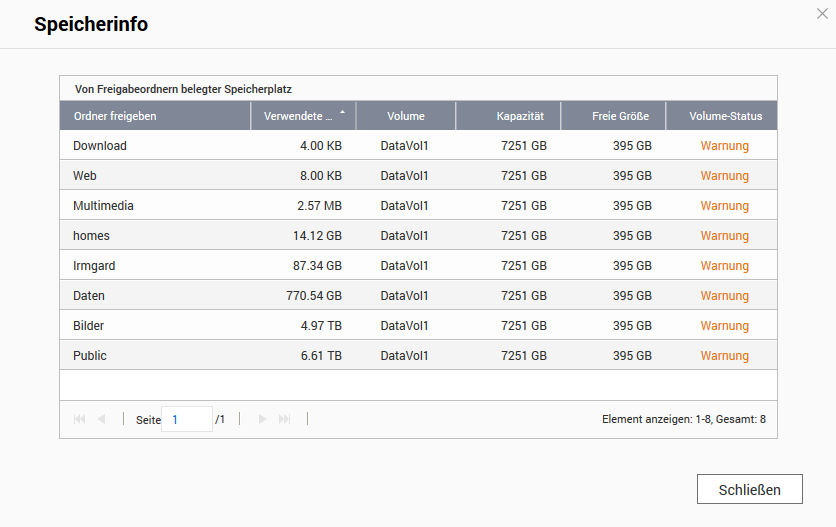This screenshot has width=836, height=527.
Task: Close the Speicherinfo dialog with X
Action: click(822, 14)
